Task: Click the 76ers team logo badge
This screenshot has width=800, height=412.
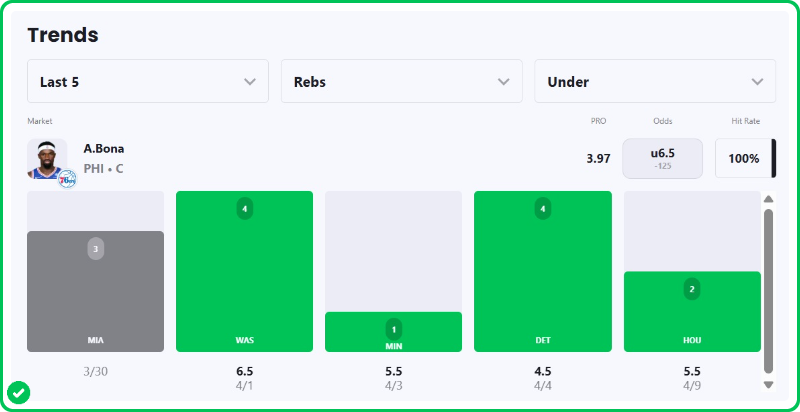Action: coord(67,180)
